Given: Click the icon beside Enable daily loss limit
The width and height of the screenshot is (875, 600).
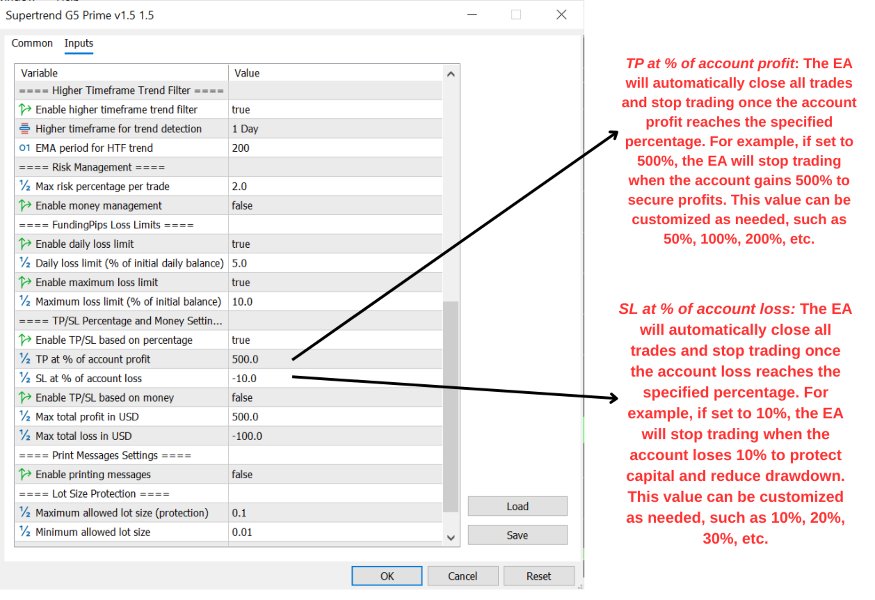Looking at the screenshot, I should point(25,244).
